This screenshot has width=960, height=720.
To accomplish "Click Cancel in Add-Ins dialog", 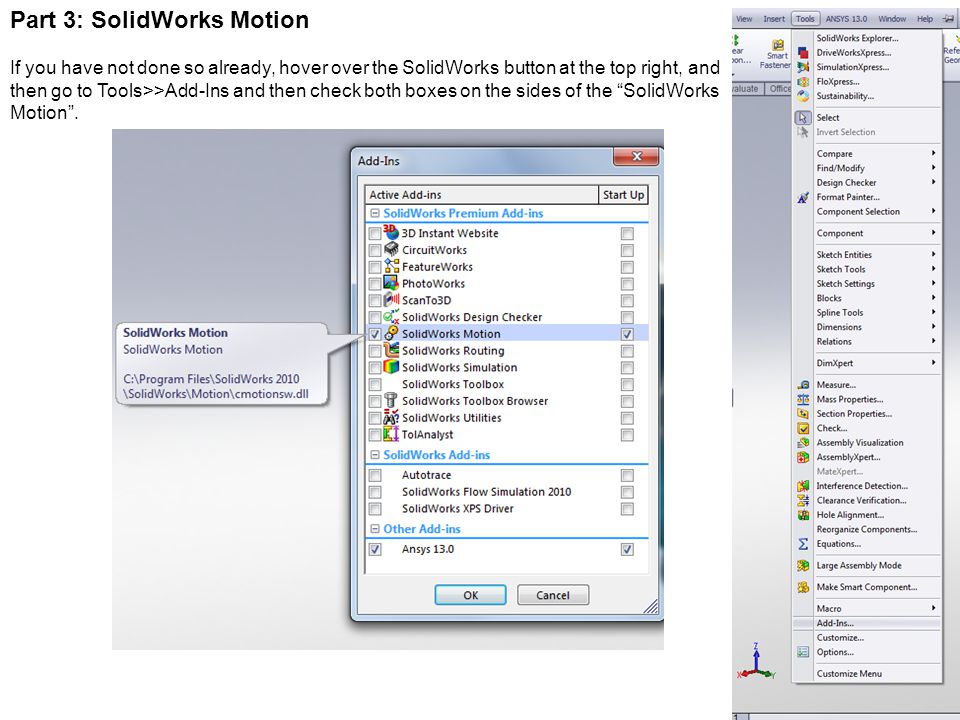I will (553, 595).
